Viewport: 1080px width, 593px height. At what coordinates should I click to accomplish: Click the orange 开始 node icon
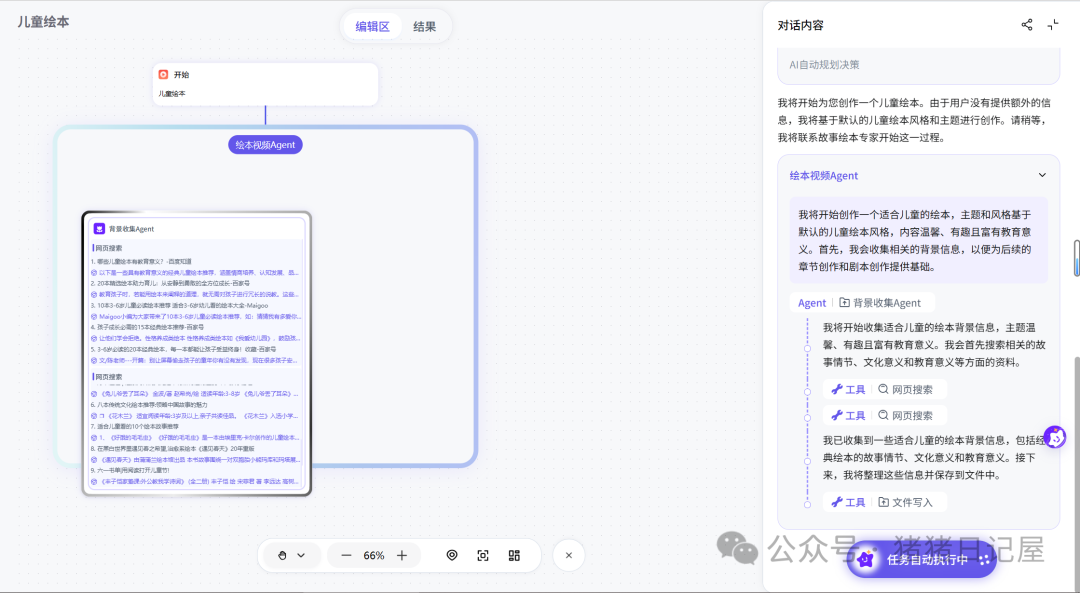pos(163,73)
